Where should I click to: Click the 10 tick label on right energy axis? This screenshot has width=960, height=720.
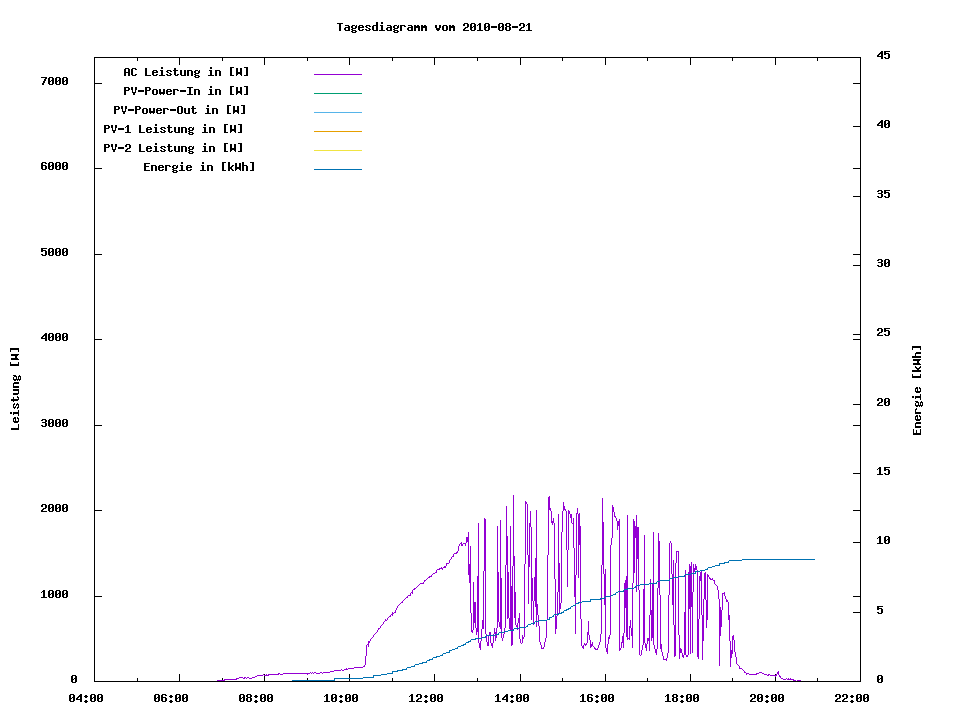[x=883, y=541]
